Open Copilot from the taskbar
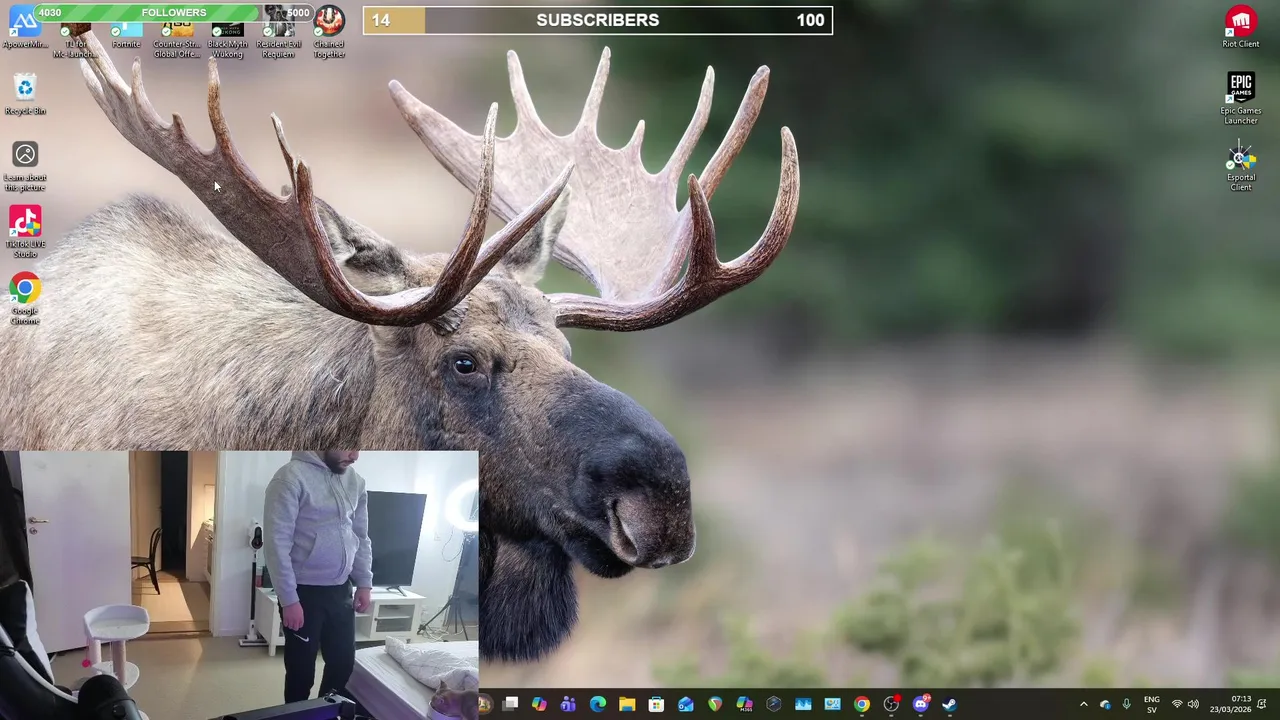The height and width of the screenshot is (720, 1280). pyautogui.click(x=539, y=705)
